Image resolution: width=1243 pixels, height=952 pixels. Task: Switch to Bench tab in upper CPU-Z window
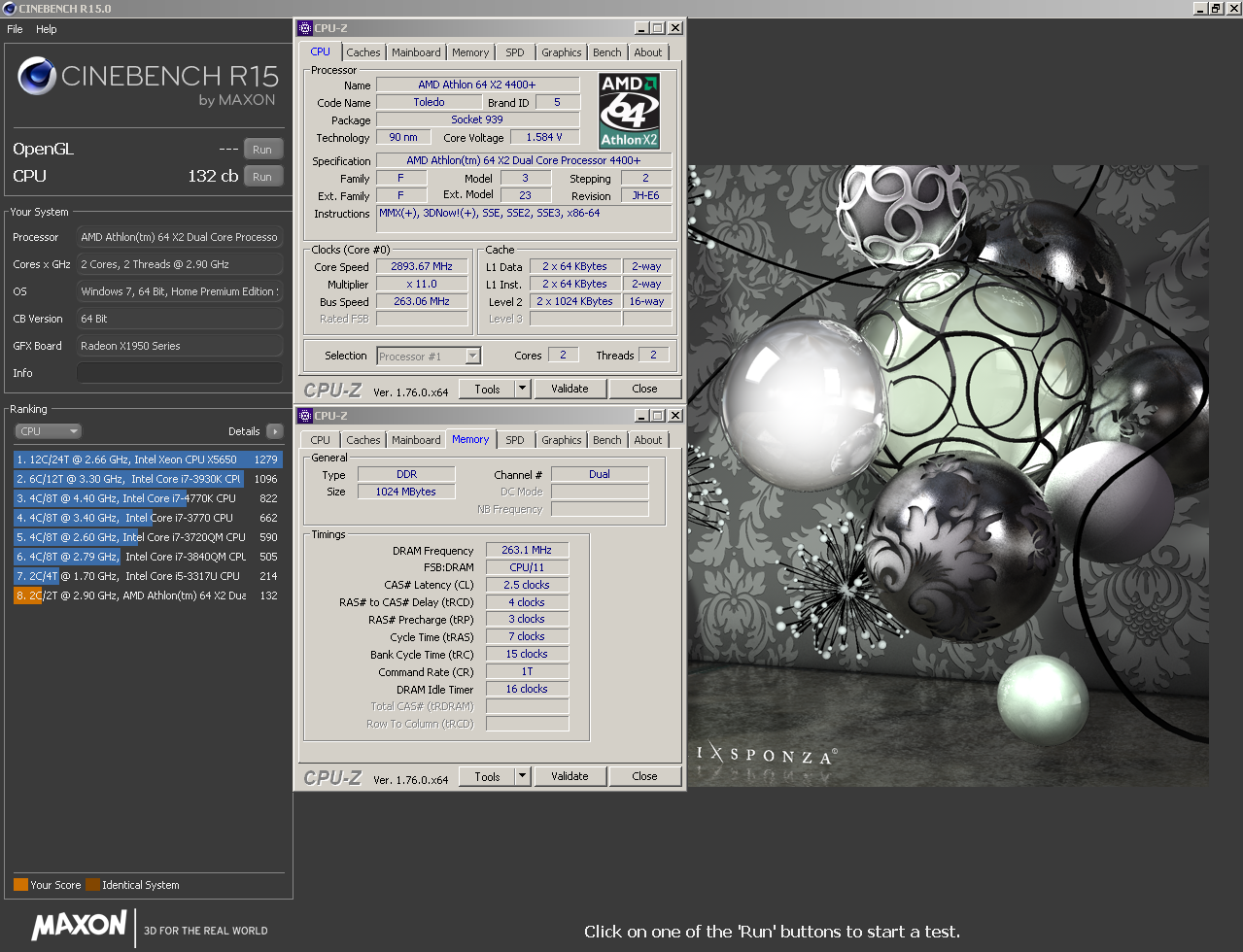pyautogui.click(x=607, y=52)
